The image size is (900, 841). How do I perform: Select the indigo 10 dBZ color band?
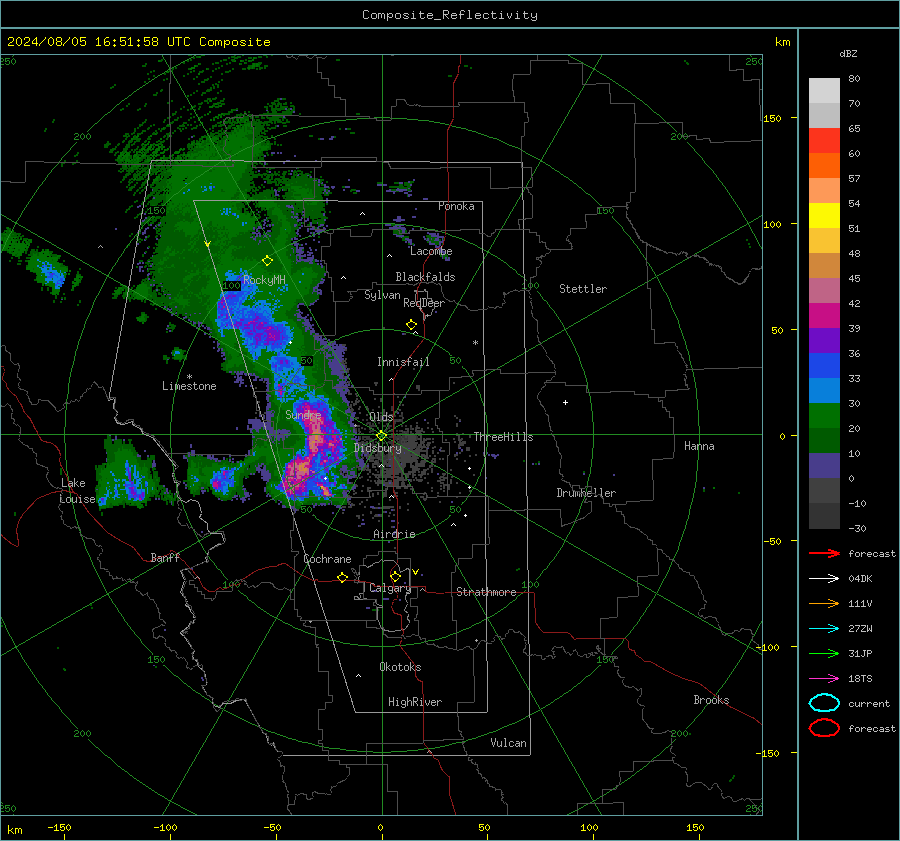(x=824, y=465)
